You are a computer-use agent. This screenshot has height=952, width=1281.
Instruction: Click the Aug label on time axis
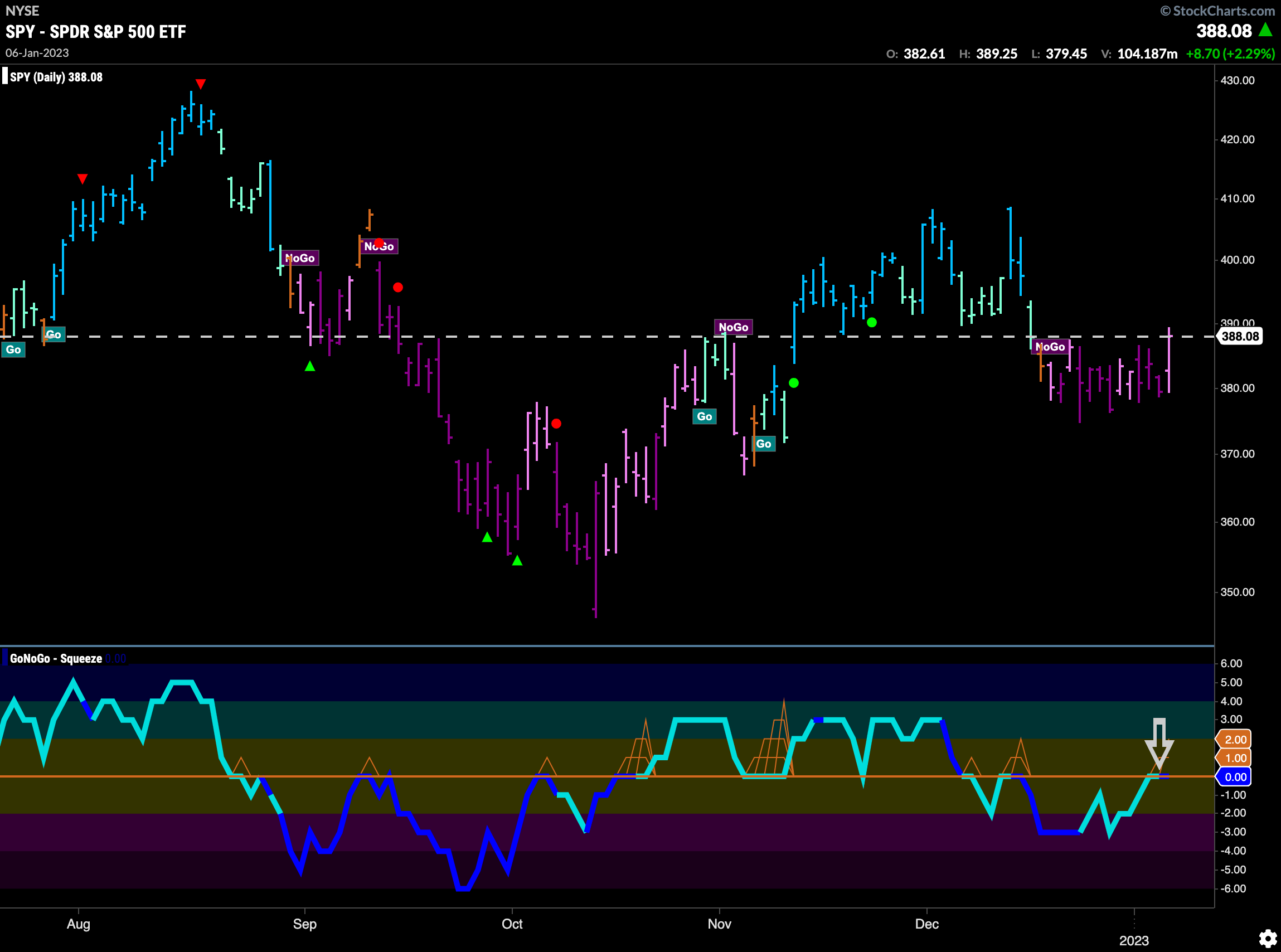pyautogui.click(x=79, y=924)
